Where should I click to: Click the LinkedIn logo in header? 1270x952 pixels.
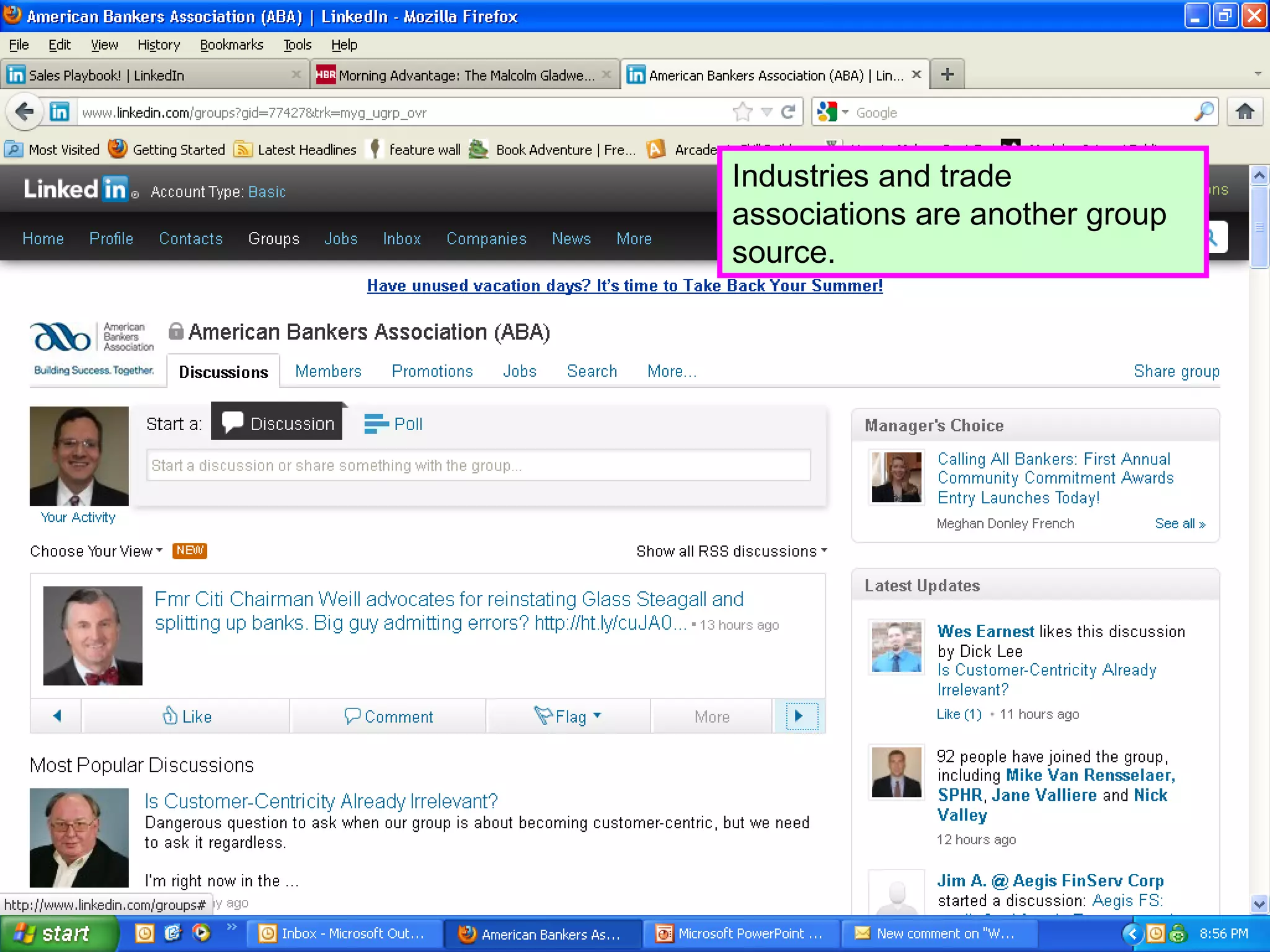click(x=76, y=189)
